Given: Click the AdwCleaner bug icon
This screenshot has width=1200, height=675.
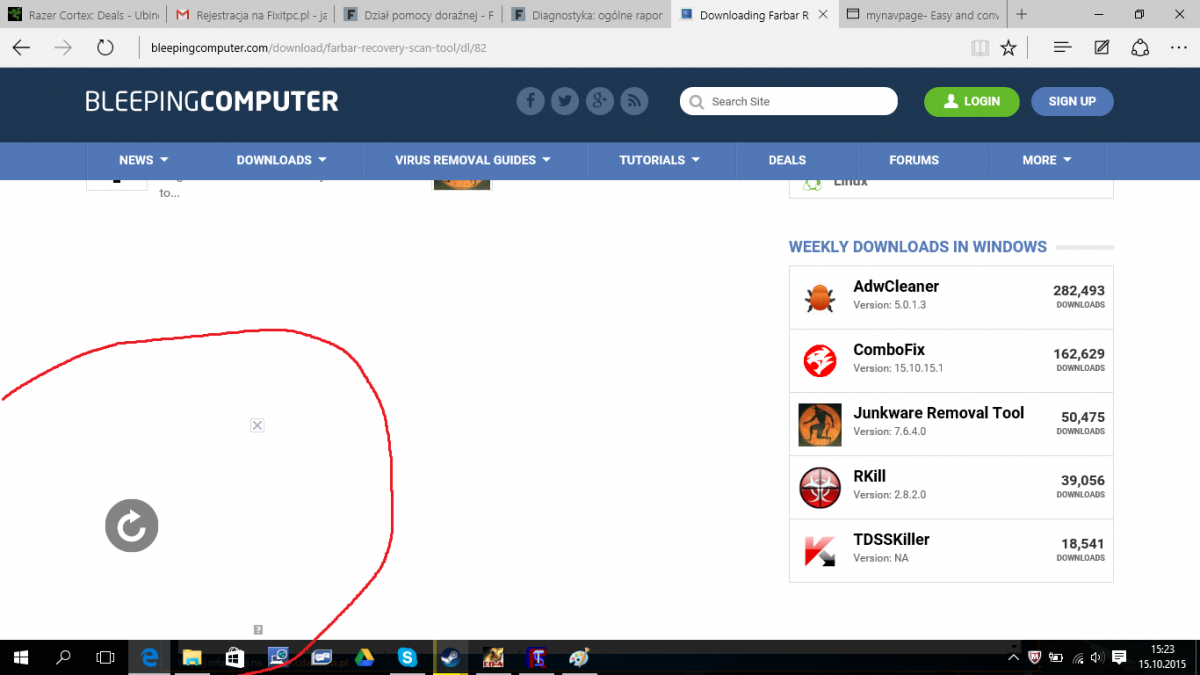Looking at the screenshot, I should pyautogui.click(x=820, y=298).
